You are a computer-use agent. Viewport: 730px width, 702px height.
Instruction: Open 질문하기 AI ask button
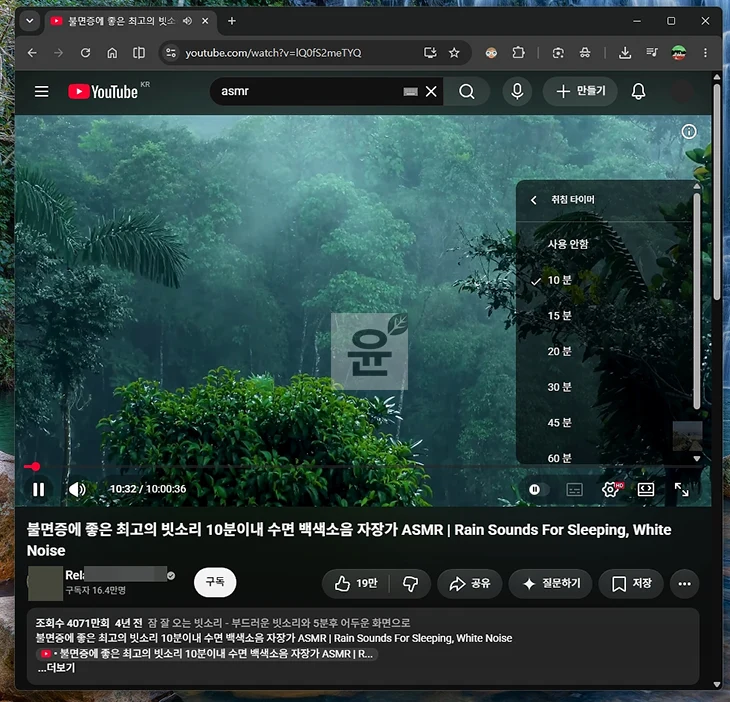[x=551, y=583]
